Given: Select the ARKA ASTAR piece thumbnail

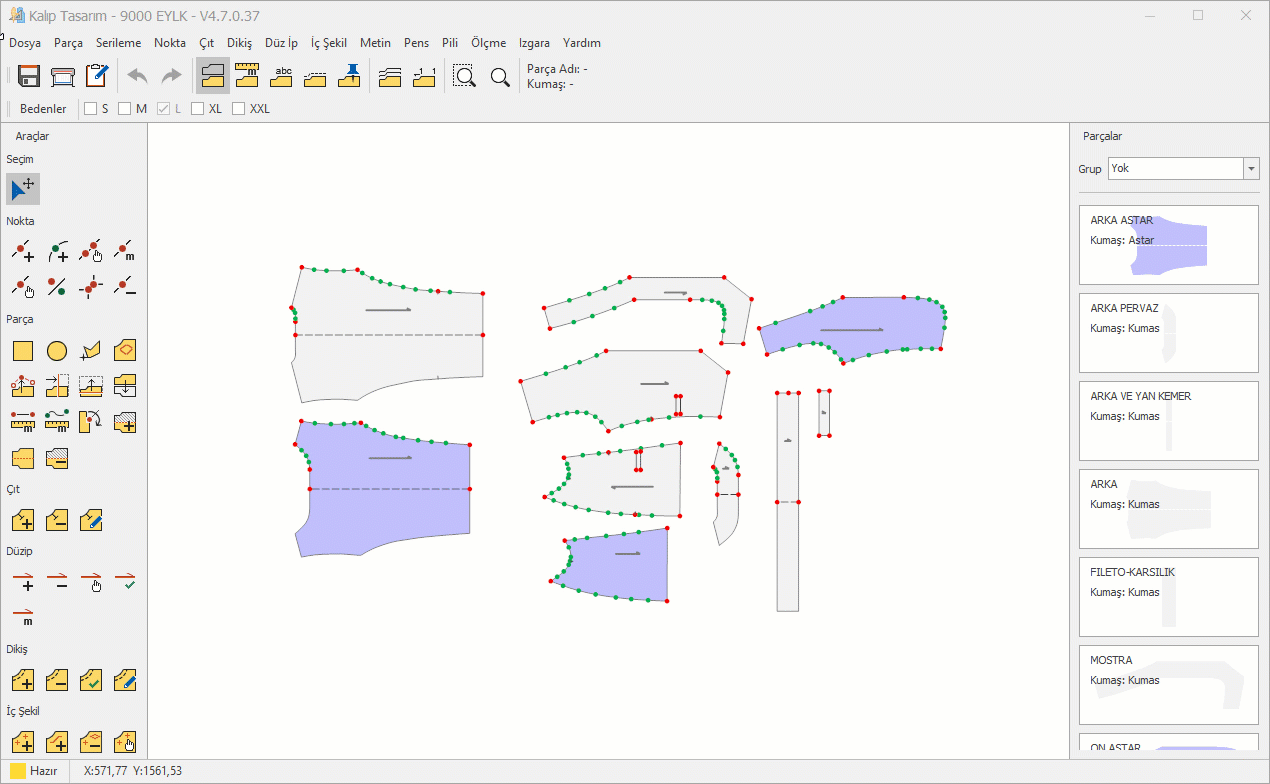Looking at the screenshot, I should point(1168,245).
